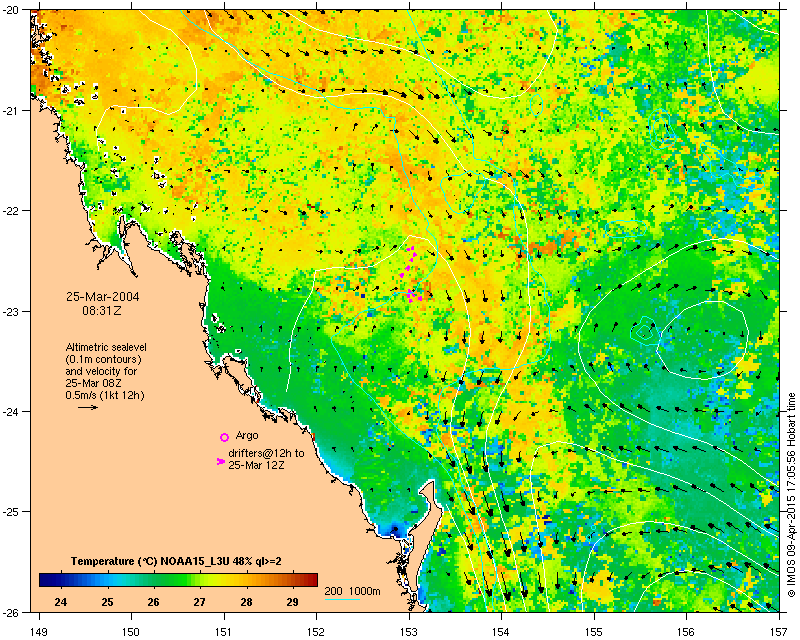Click the 'Temperature (°C) NOAA15_L3U 48% ql>=2' title
800x640 pixels.
coord(176,561)
